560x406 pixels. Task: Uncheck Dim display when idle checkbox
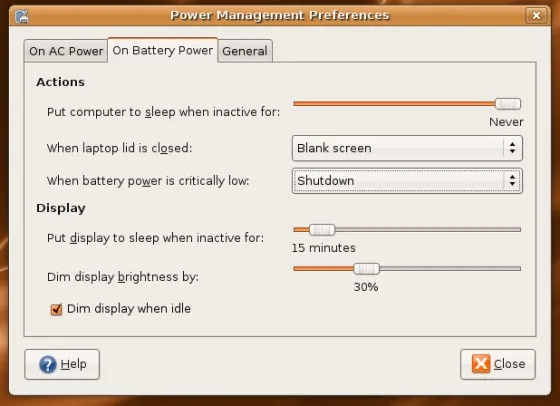tap(56, 309)
